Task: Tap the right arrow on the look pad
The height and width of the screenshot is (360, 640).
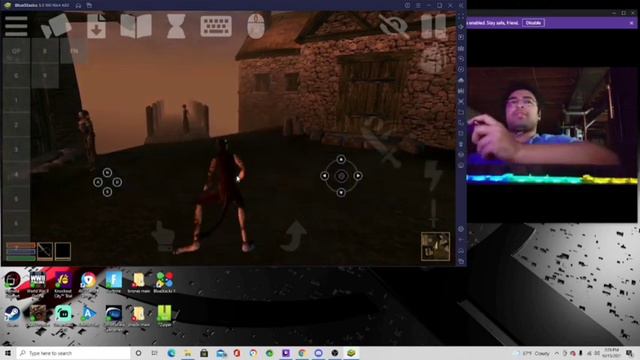Action: pyautogui.click(x=358, y=176)
